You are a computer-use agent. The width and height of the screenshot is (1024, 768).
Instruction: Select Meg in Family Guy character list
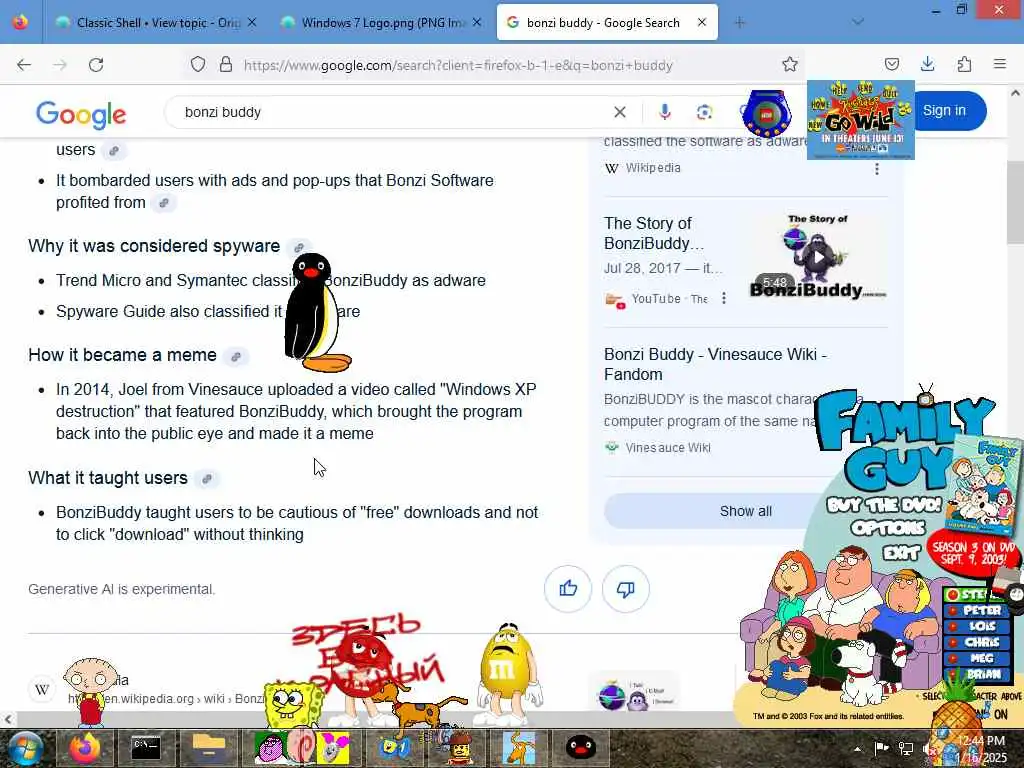[978, 658]
